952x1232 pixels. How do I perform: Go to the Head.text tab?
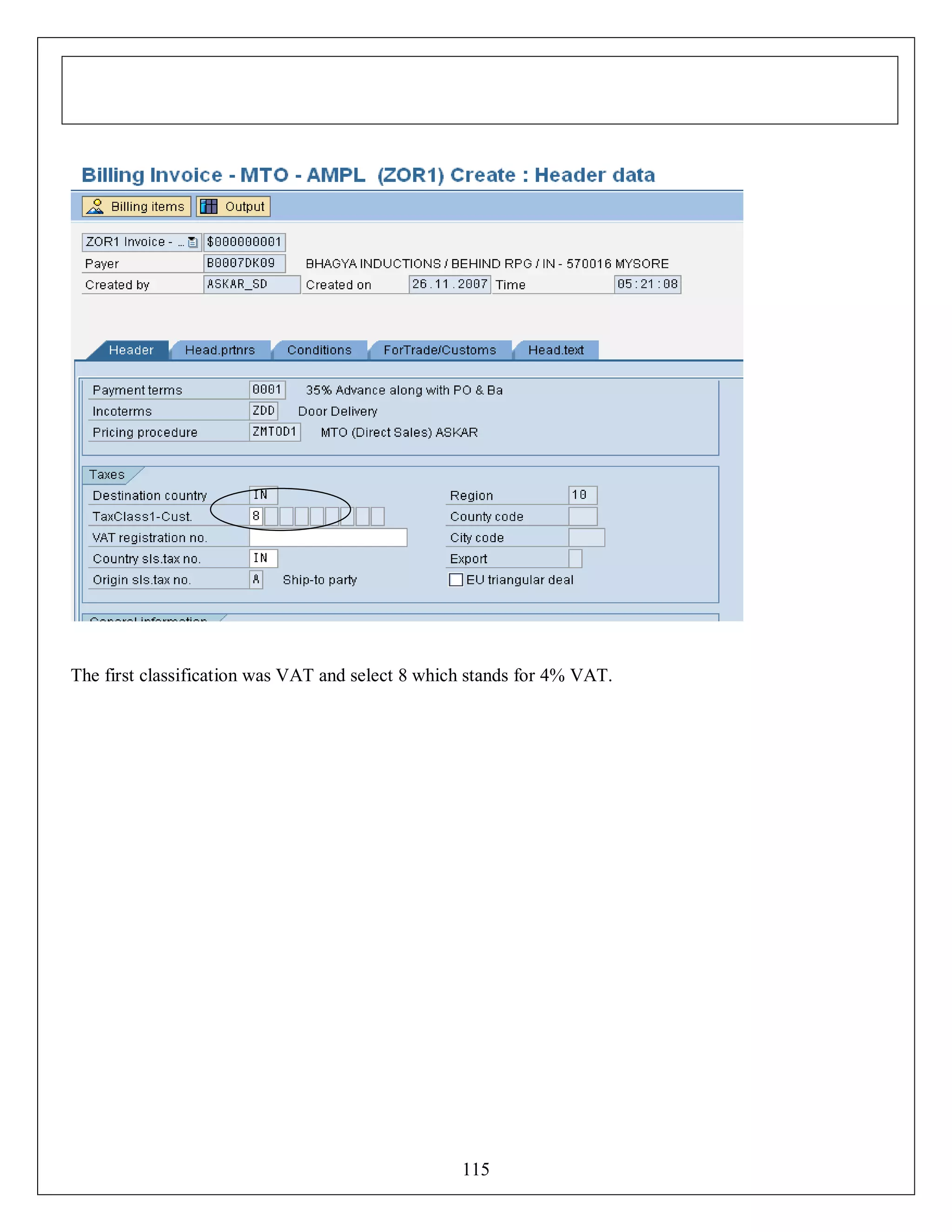tap(555, 351)
